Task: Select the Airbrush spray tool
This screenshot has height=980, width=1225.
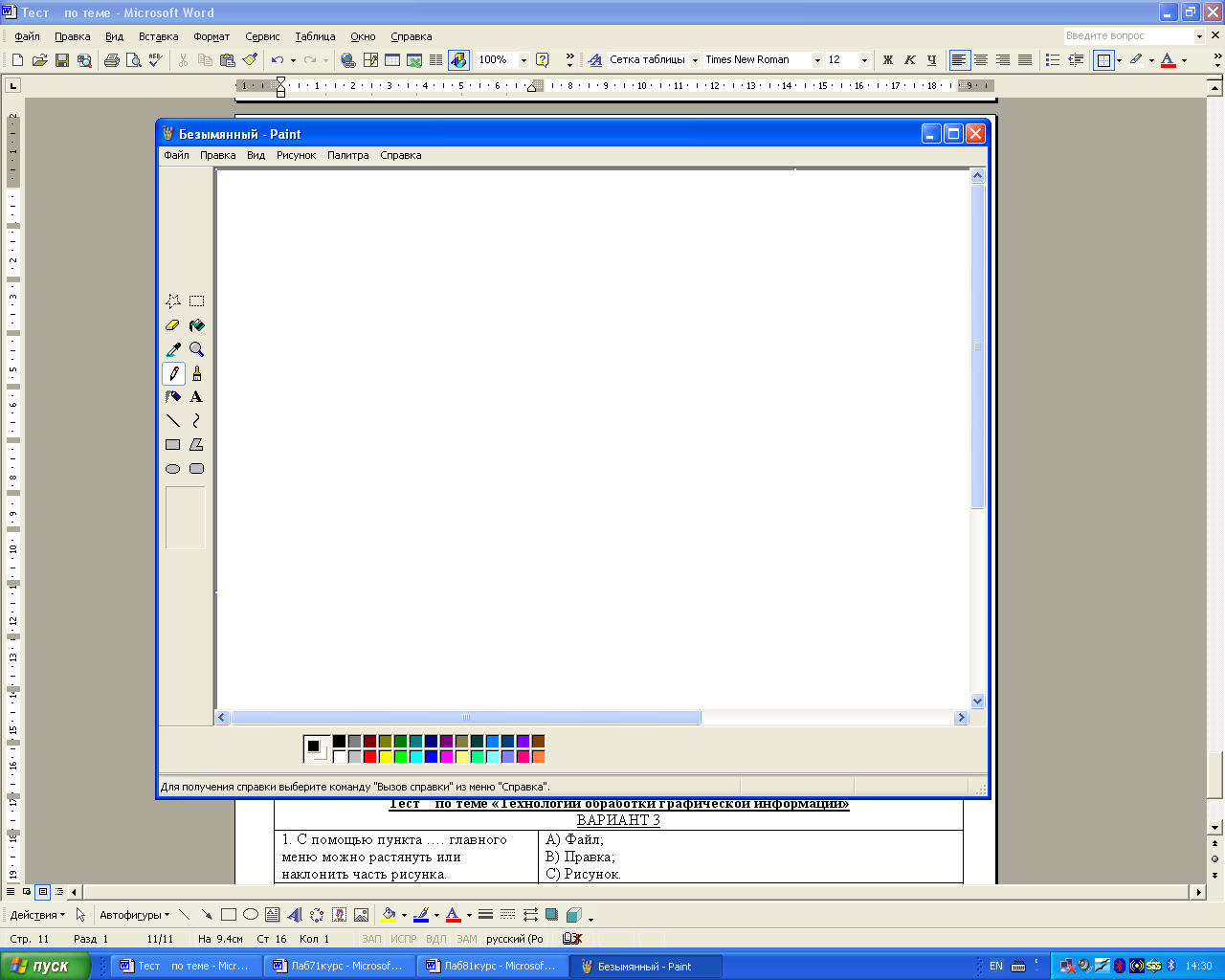Action: (173, 397)
